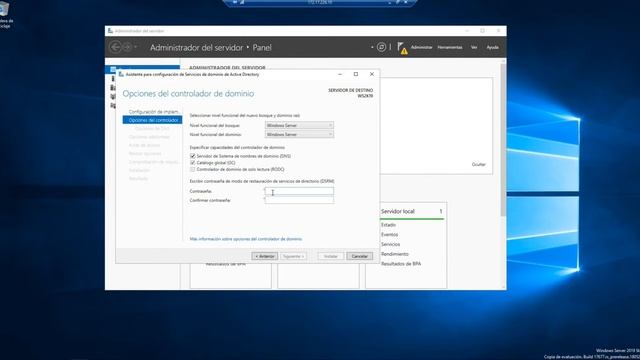Toggle Controlador de dominio de solo lectura (RODC)

point(193,169)
